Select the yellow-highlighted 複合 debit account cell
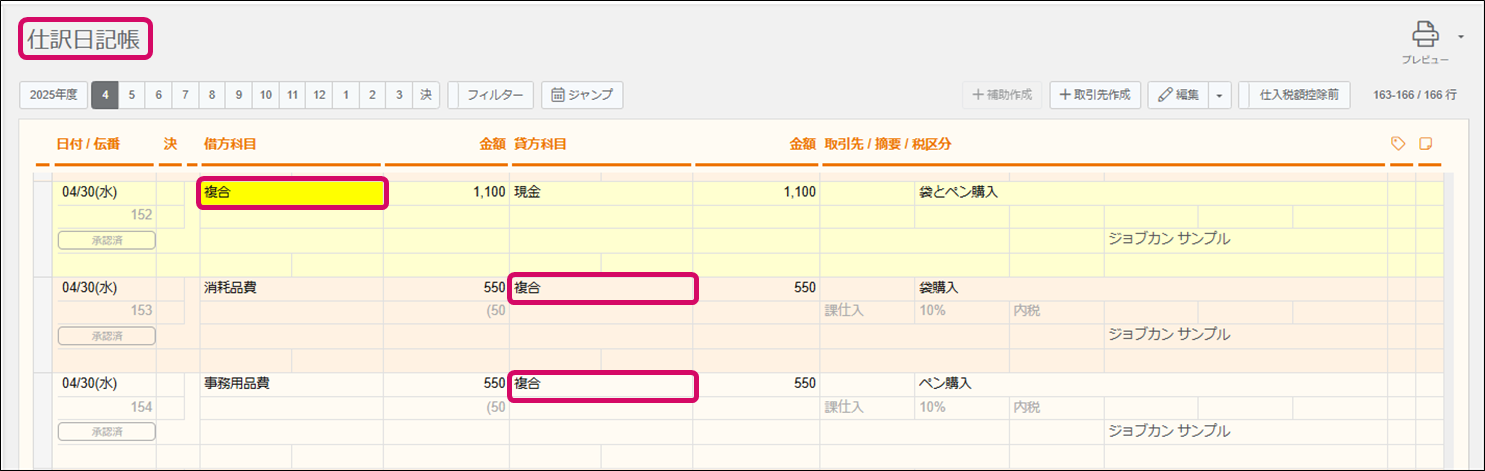Screen dimensions: 1485x471 tap(292, 193)
